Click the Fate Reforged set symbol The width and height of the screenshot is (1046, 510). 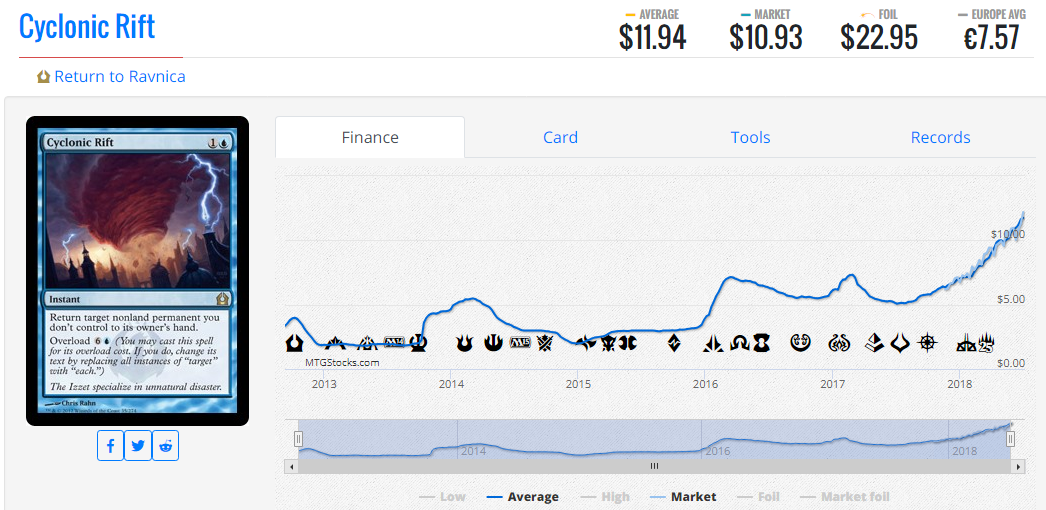(586, 343)
